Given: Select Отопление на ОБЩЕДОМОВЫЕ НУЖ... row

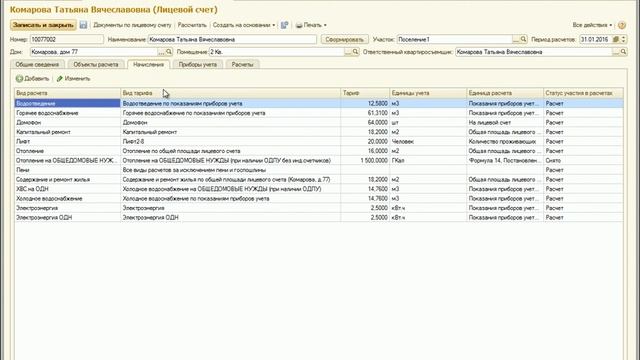Looking at the screenshot, I should coord(319,160).
